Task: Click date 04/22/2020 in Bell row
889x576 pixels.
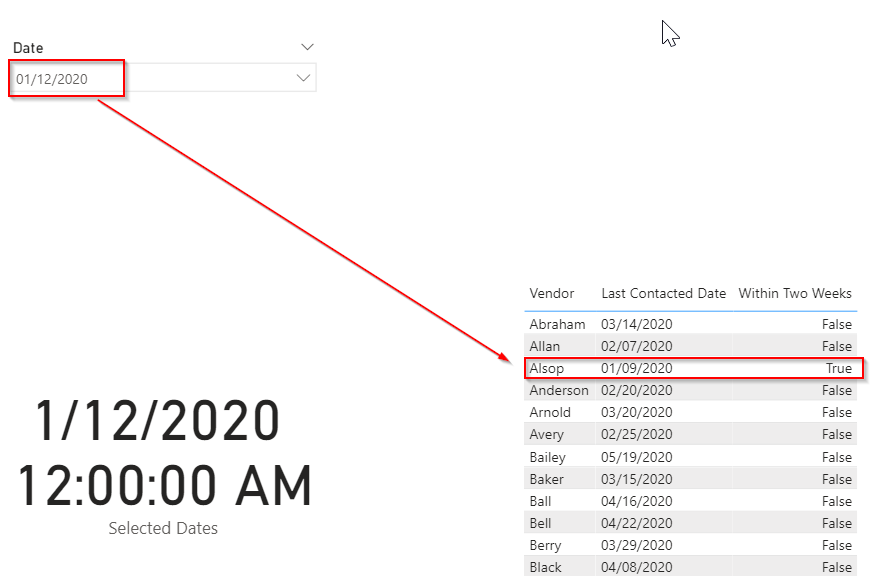Action: pos(637,523)
